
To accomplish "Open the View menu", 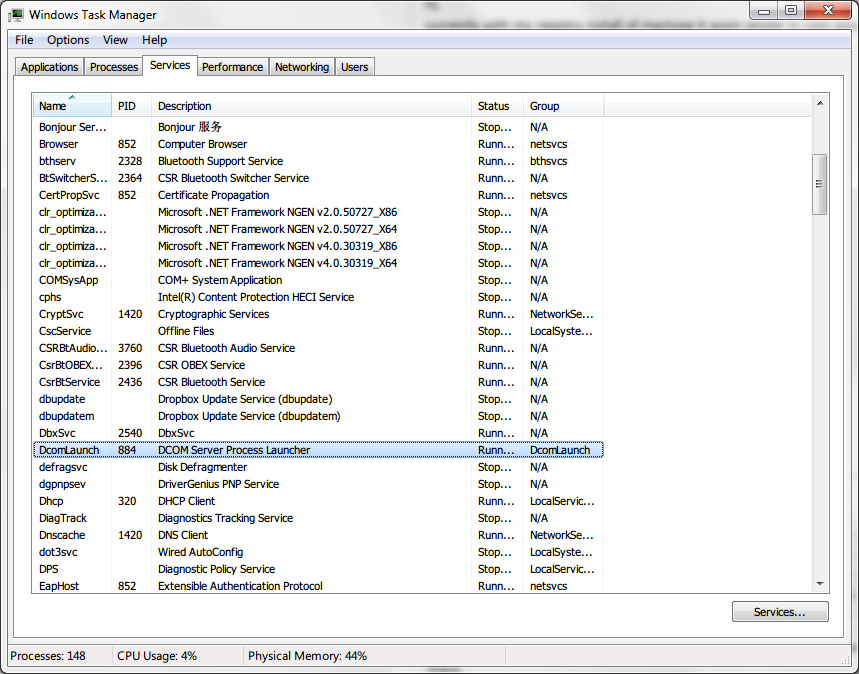I will click(115, 40).
